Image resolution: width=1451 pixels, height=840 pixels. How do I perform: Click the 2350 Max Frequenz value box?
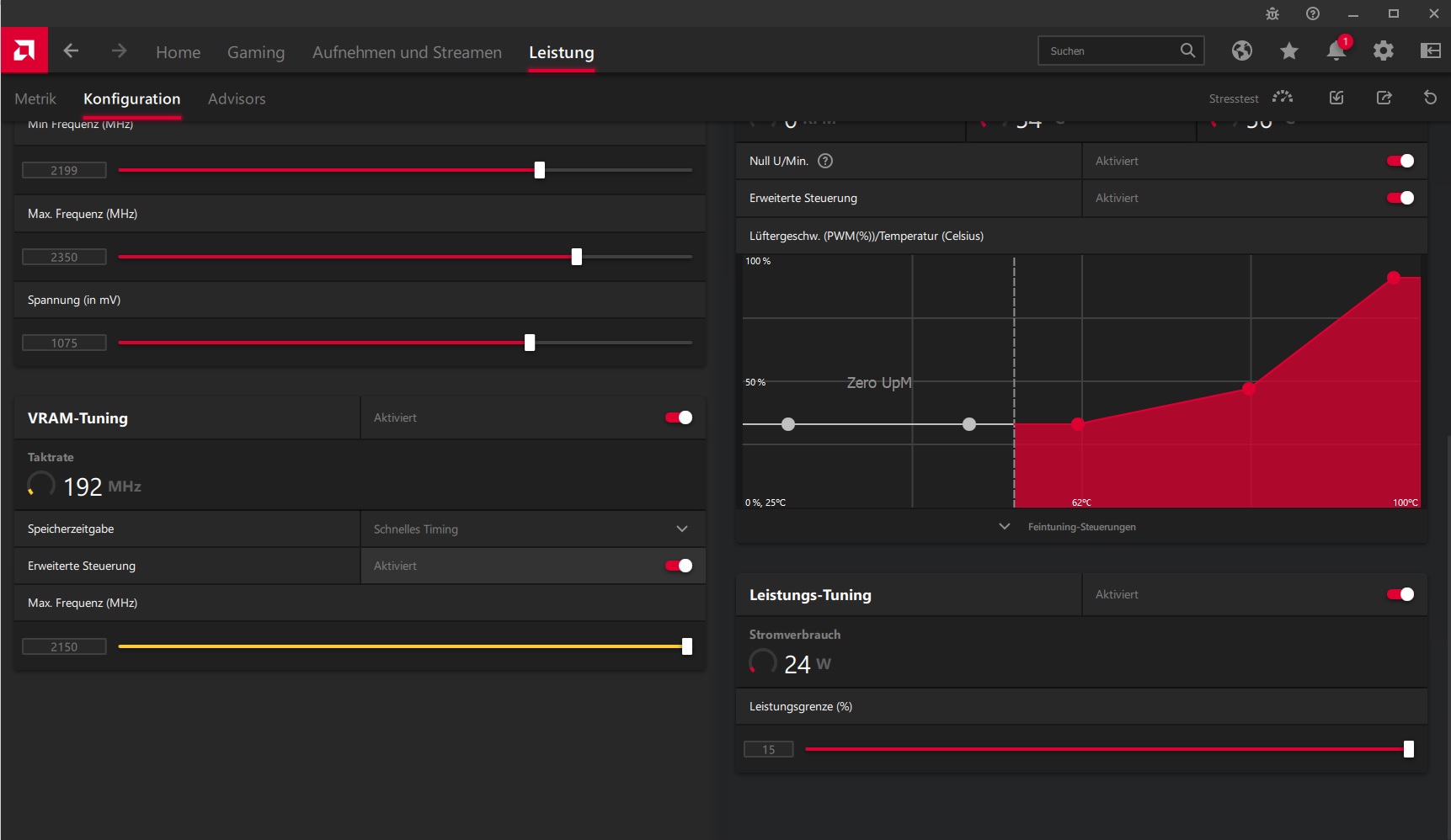pos(64,257)
